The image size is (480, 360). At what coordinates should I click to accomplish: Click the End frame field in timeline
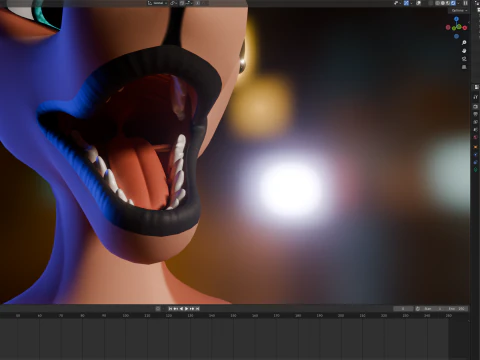pos(456,309)
